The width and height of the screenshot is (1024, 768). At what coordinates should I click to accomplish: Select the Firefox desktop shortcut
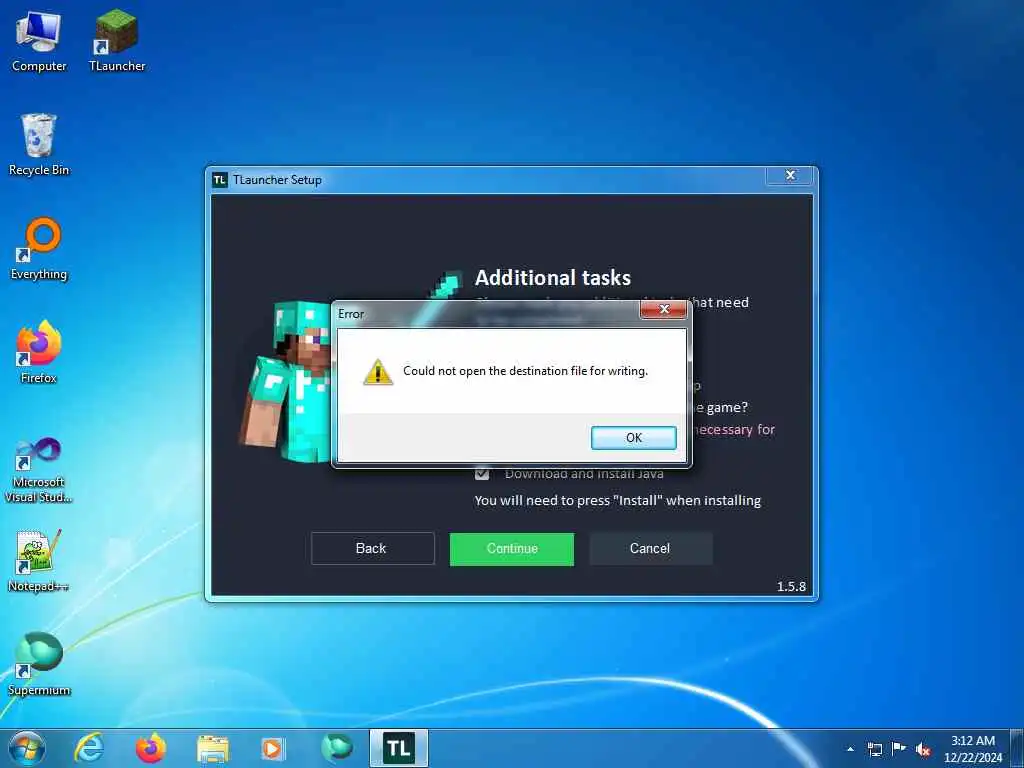pyautogui.click(x=39, y=353)
